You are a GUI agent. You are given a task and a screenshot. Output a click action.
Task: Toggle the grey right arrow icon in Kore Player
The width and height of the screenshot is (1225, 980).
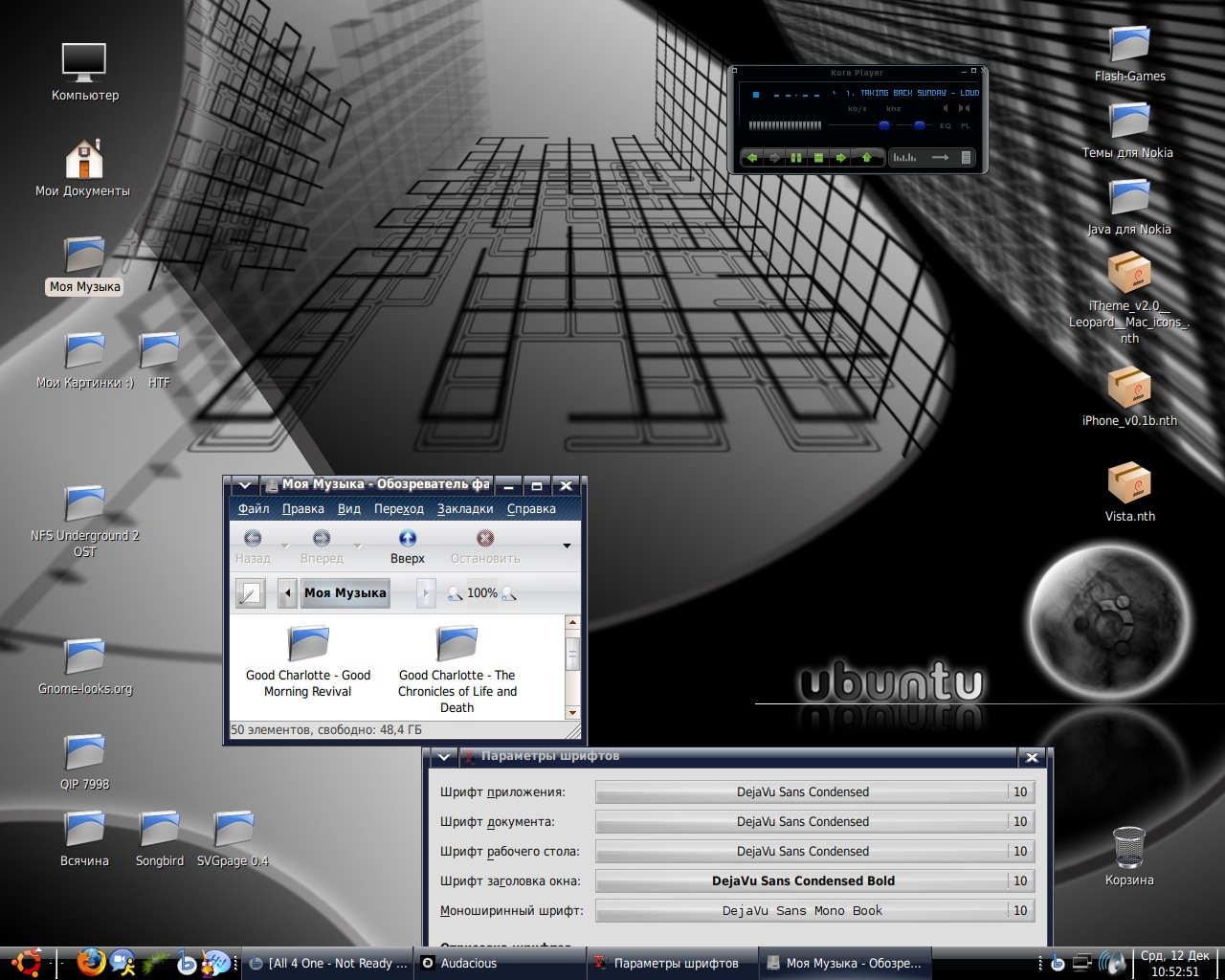click(x=941, y=157)
